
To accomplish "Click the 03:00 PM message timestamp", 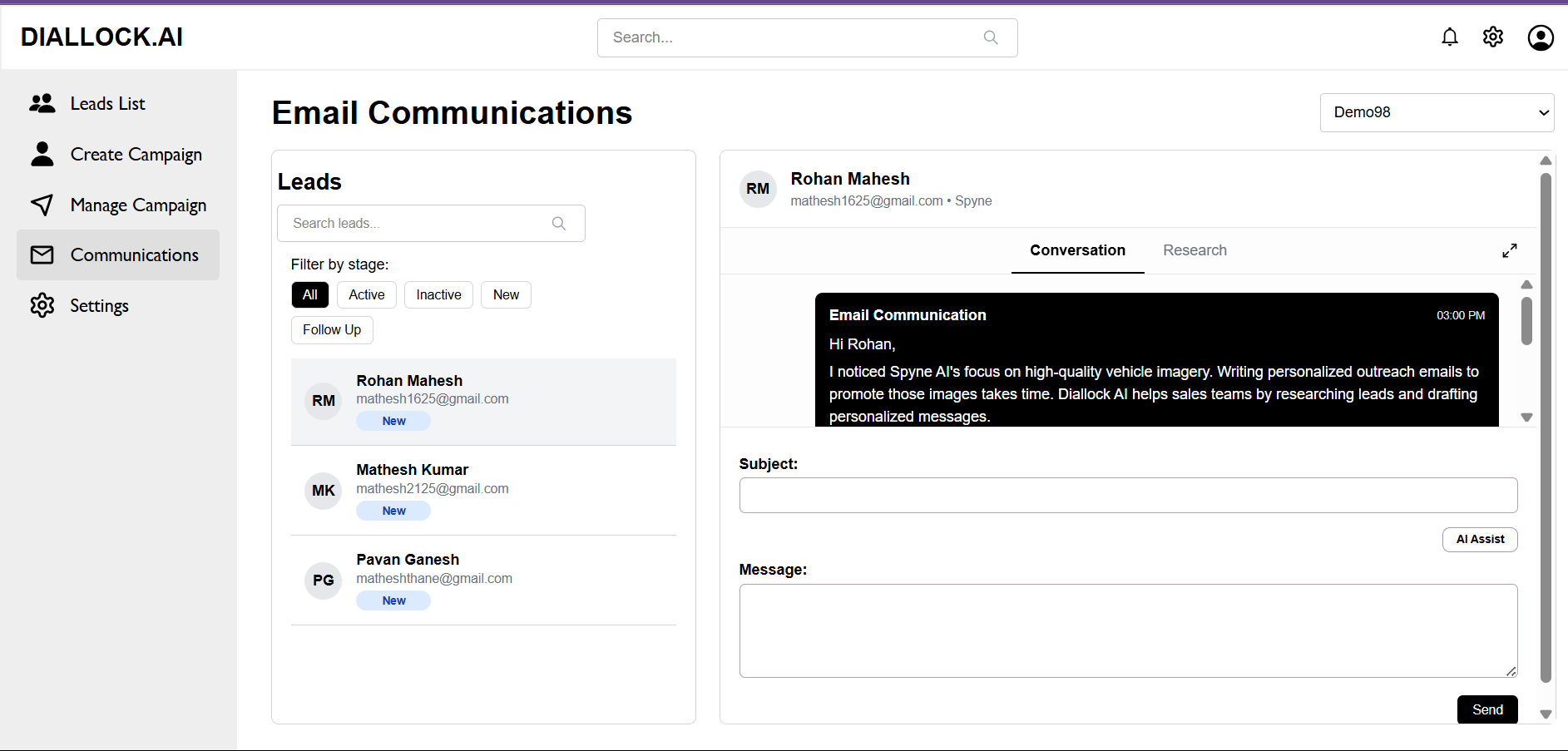I will pyautogui.click(x=1460, y=315).
